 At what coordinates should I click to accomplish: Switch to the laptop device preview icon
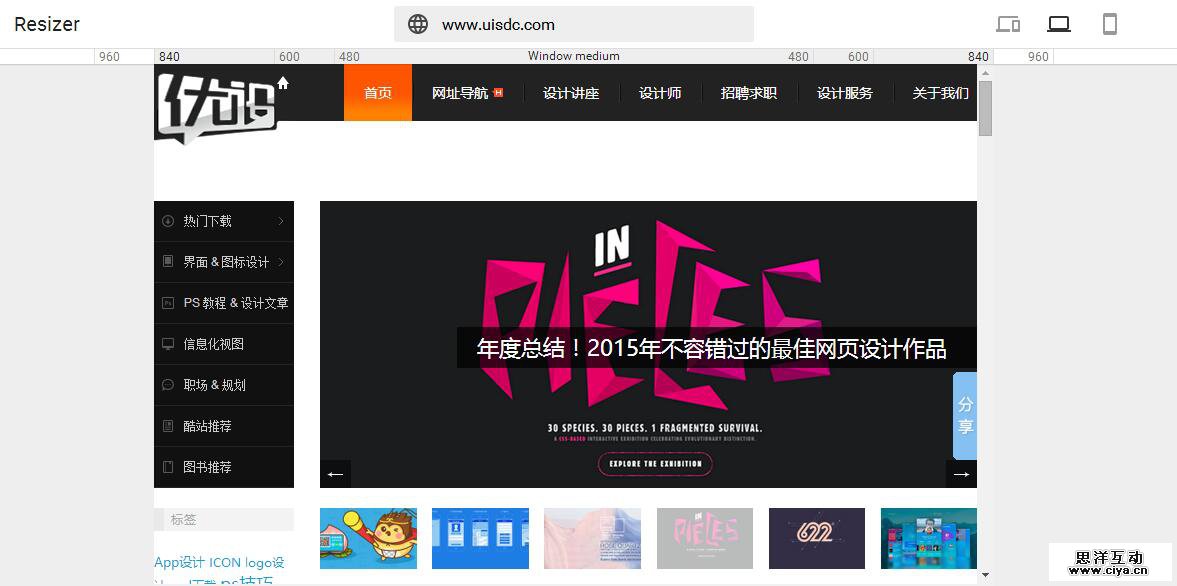click(x=1058, y=25)
